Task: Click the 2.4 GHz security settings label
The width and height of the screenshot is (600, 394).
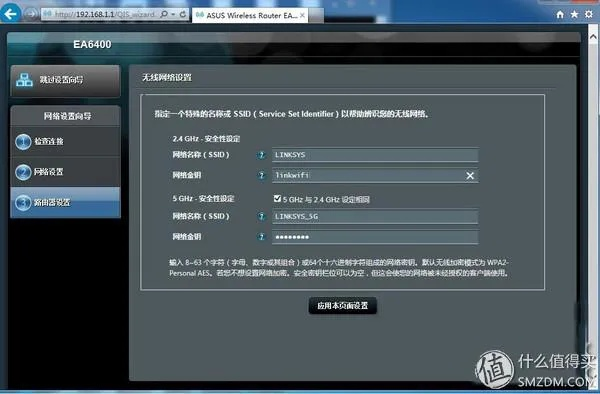Action: click(x=206, y=138)
